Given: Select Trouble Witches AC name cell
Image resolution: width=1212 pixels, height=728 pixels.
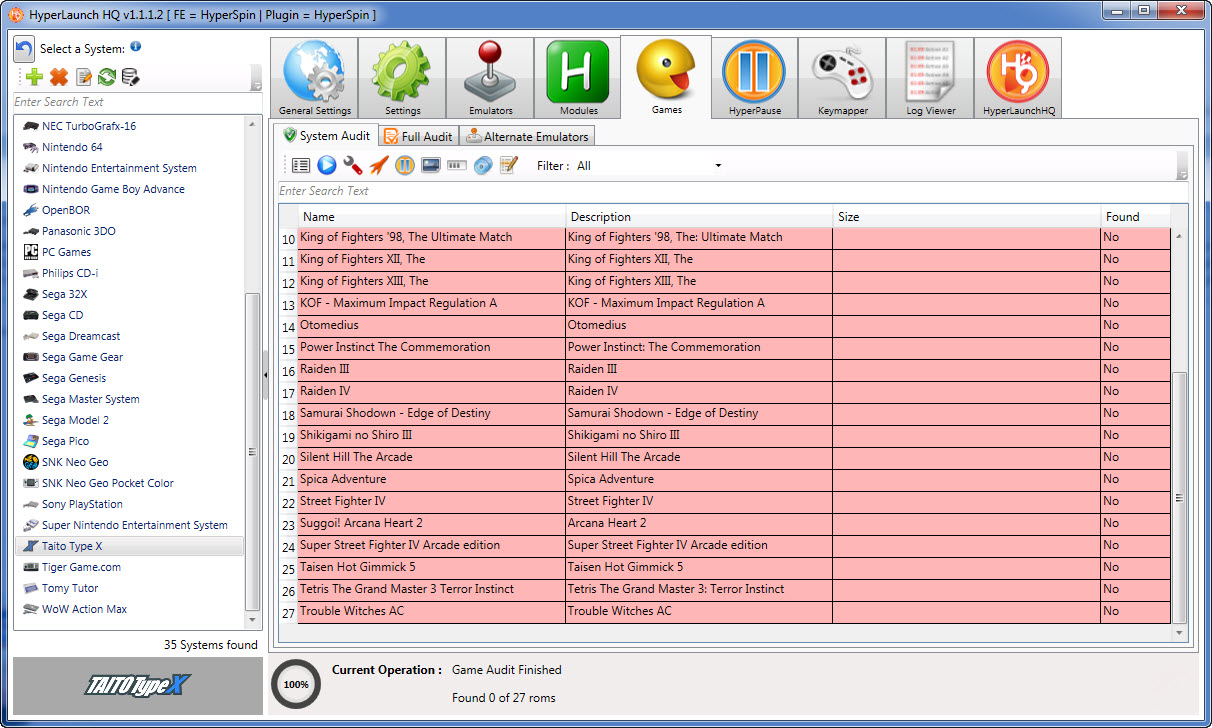Looking at the screenshot, I should coord(432,611).
